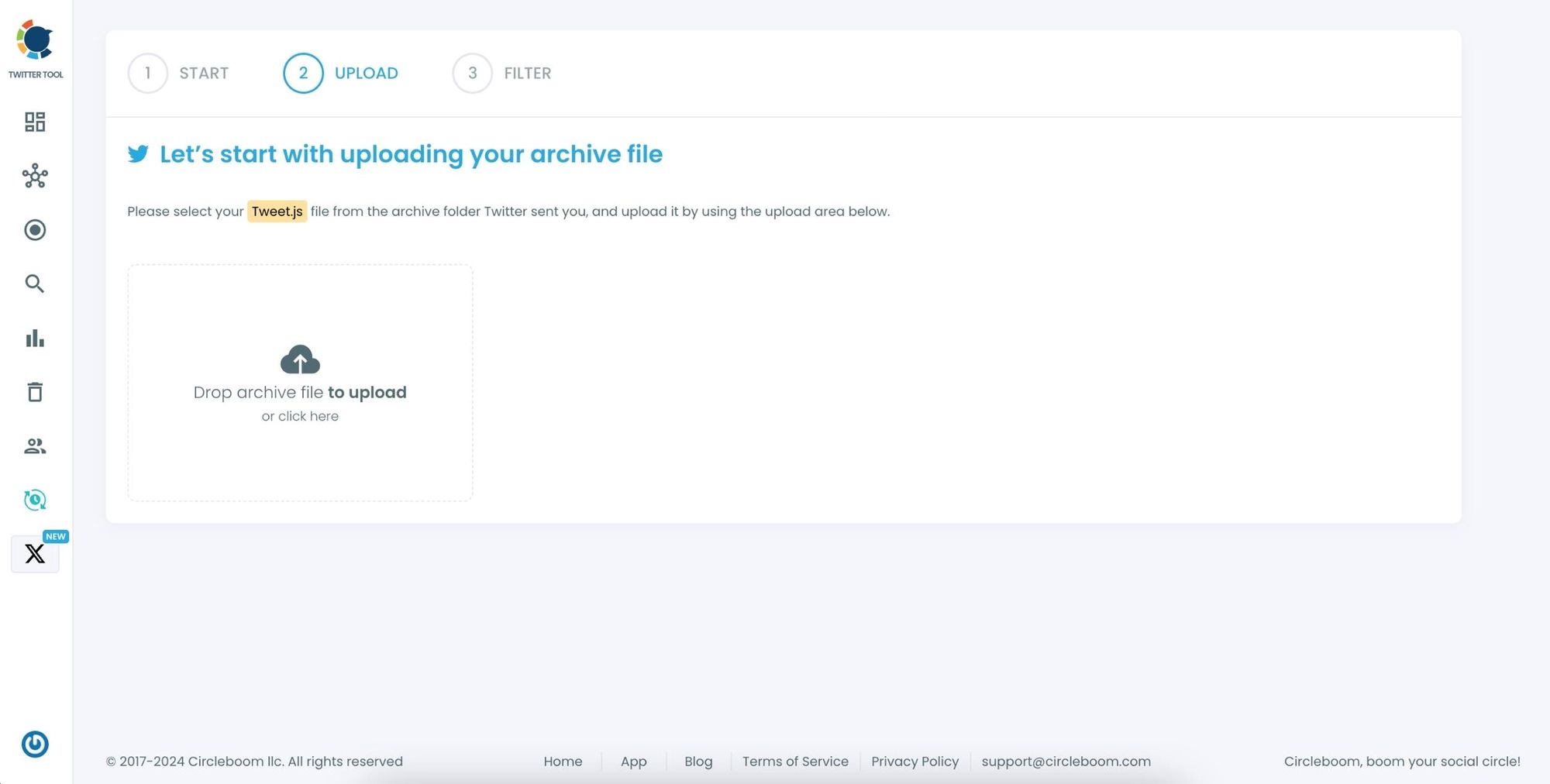This screenshot has height=784, width=1550.
Task: Click the archive file drop area
Action: [x=300, y=383]
